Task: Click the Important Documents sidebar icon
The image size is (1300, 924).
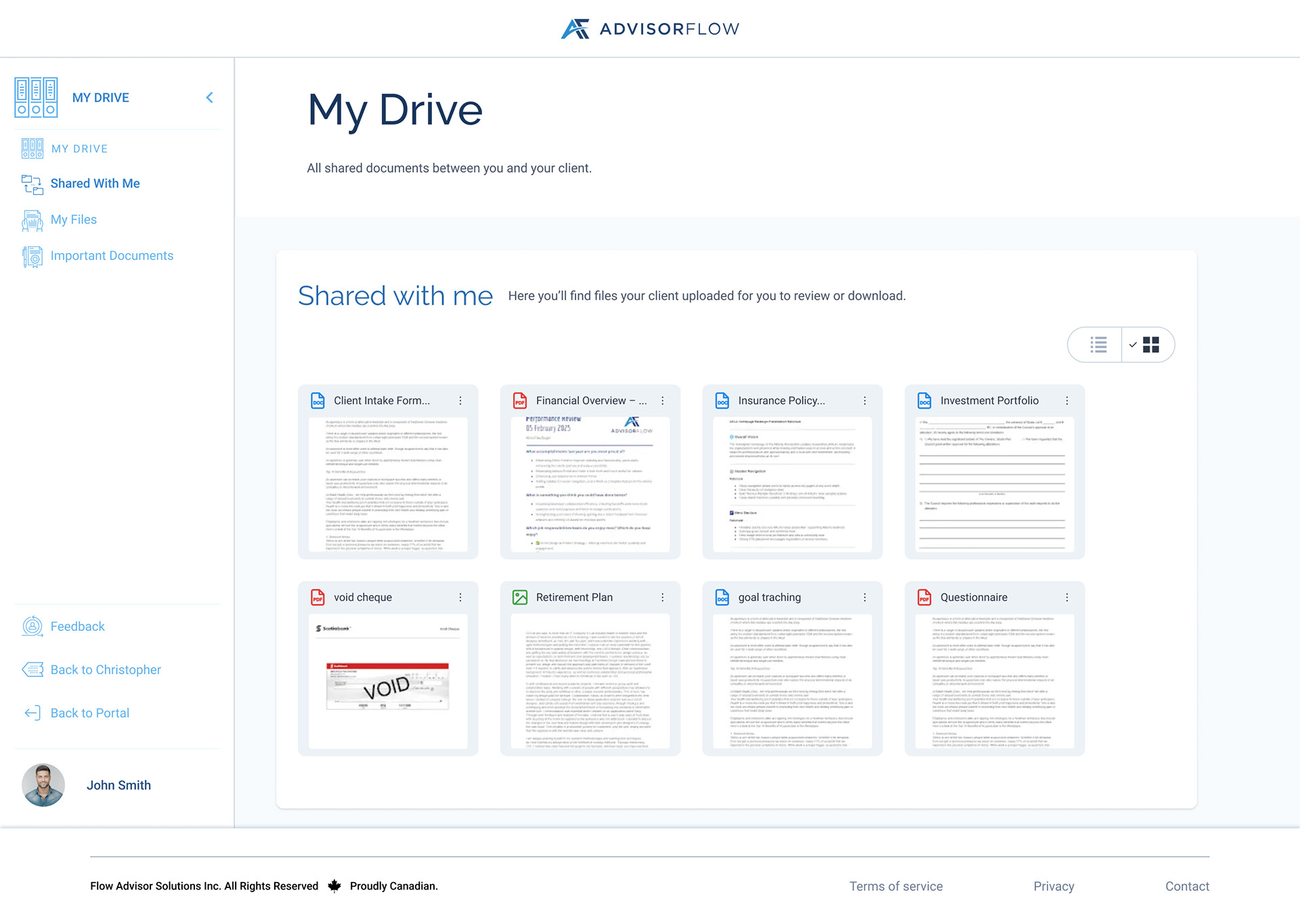Action: [31, 257]
